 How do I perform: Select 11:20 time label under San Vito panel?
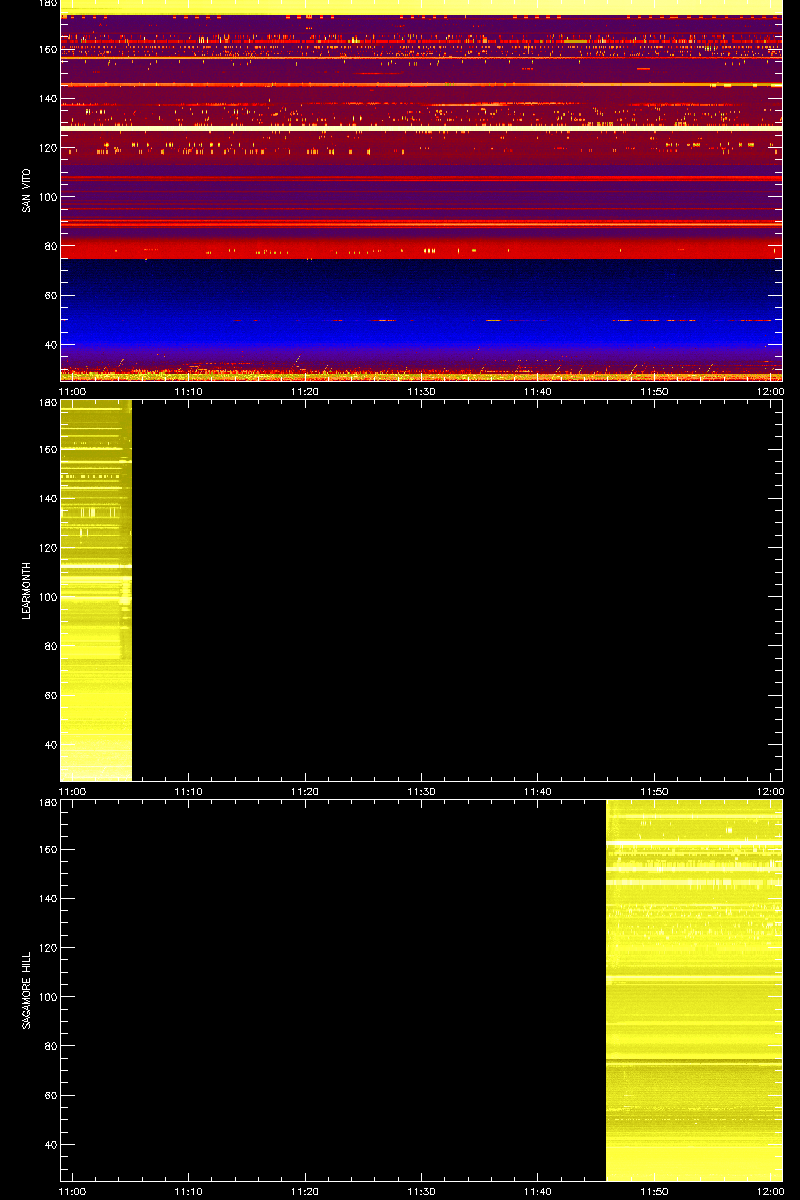tap(305, 392)
